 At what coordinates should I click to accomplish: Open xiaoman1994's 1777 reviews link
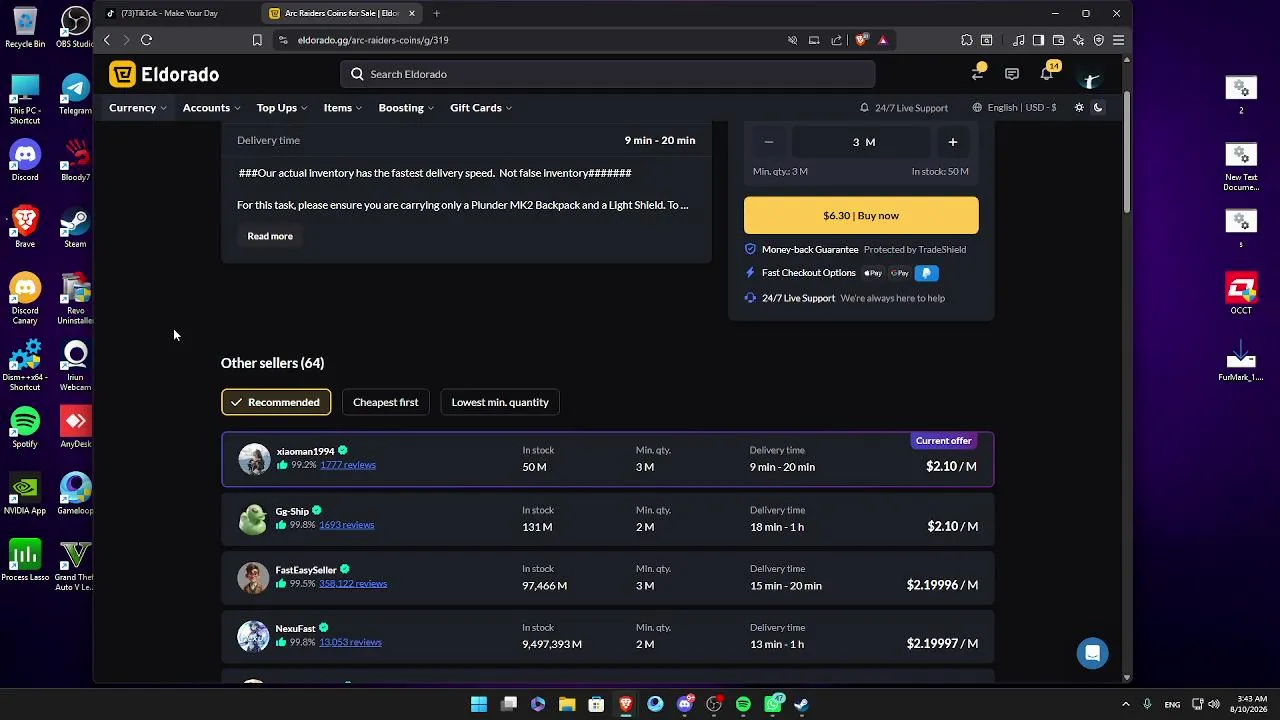pos(348,465)
